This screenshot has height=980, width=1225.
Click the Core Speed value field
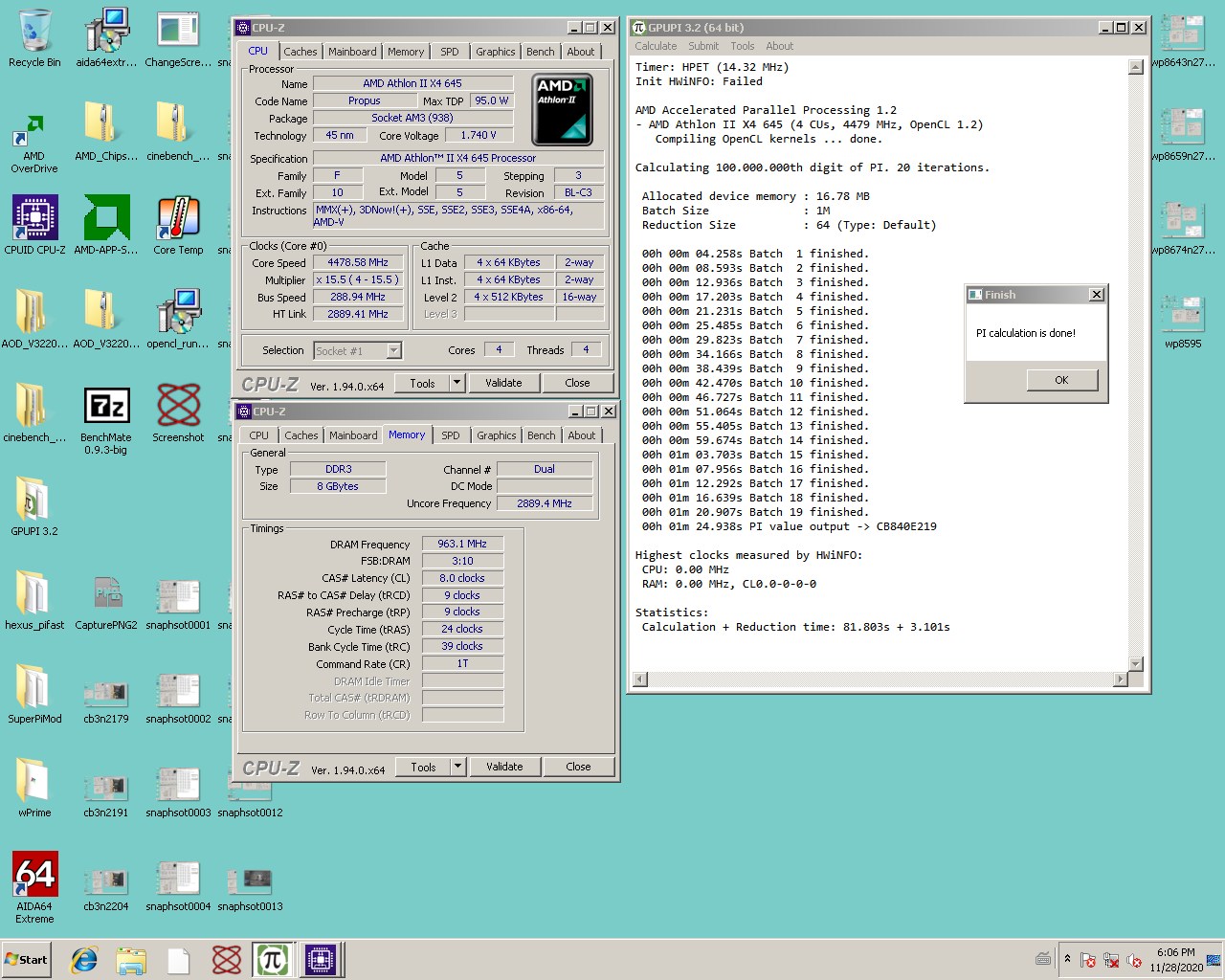tap(359, 263)
